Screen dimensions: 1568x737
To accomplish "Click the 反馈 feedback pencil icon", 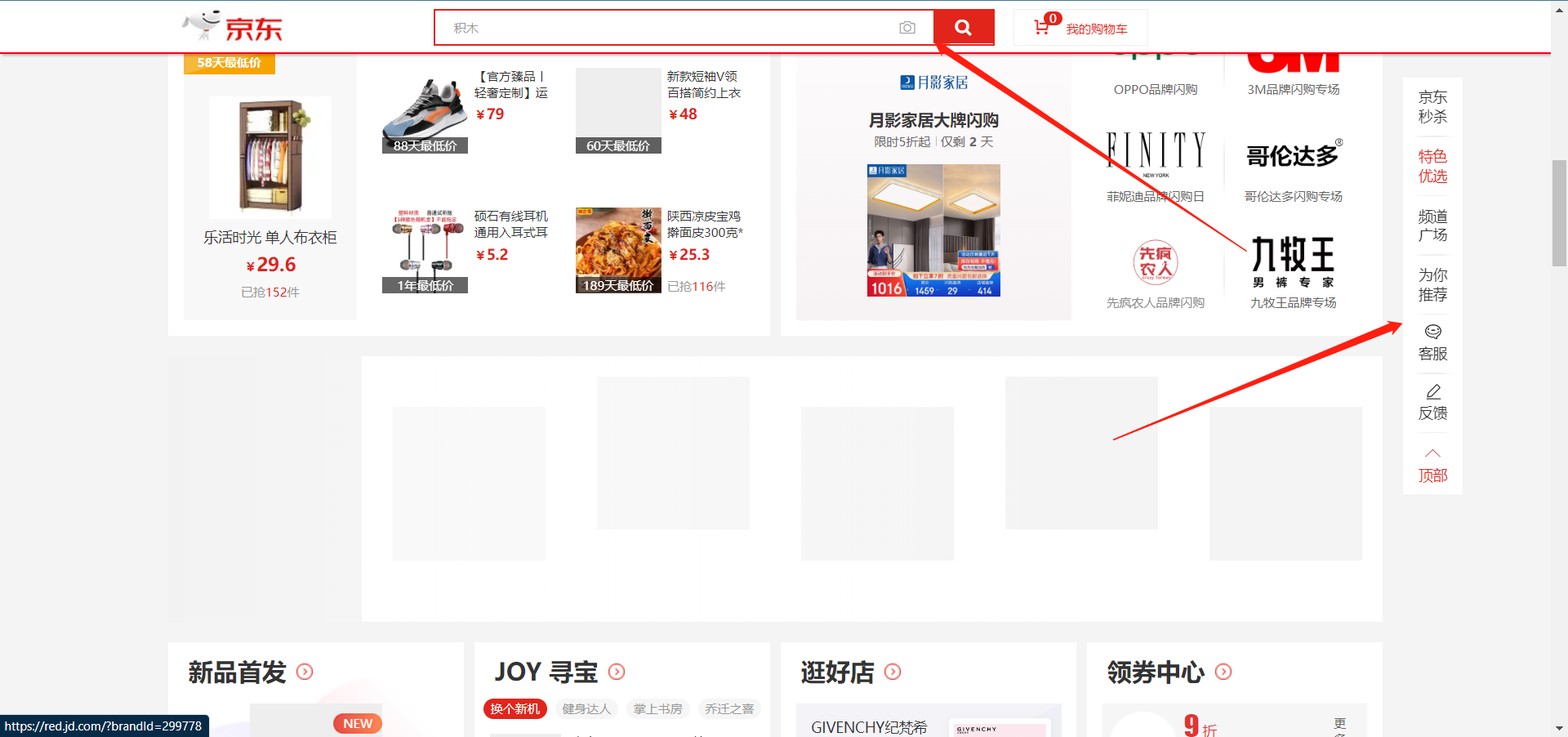I will (1433, 391).
